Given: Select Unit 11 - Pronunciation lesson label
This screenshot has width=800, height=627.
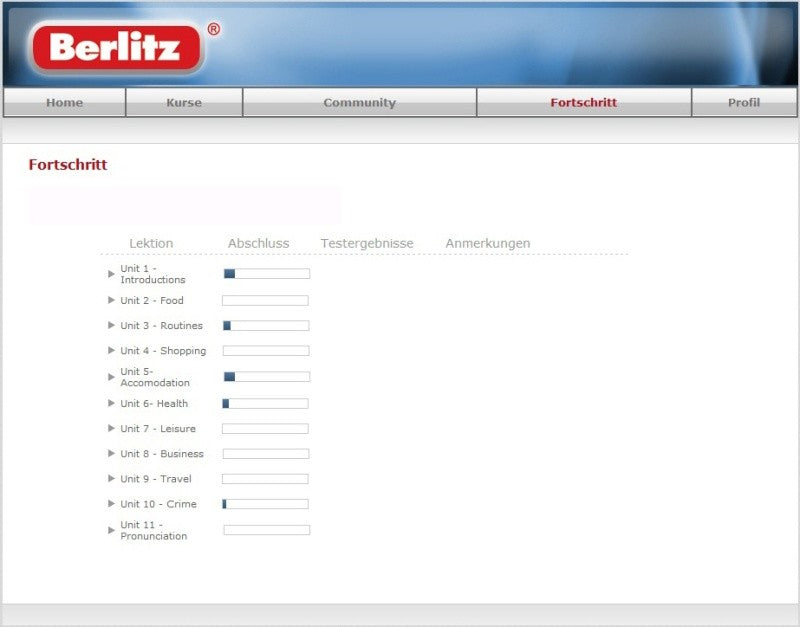Looking at the screenshot, I should click(x=154, y=531).
